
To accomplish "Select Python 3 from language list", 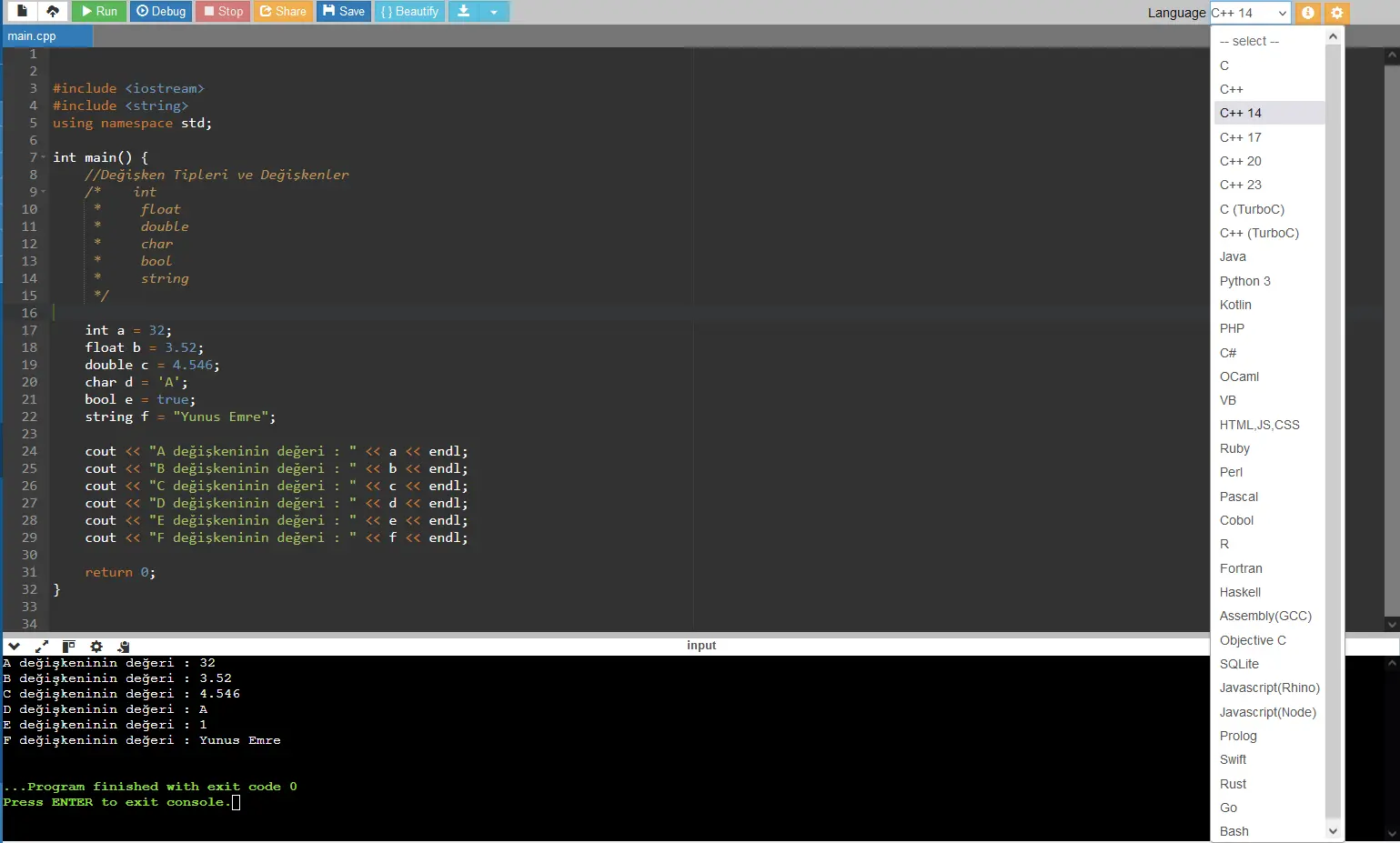I will tap(1244, 281).
